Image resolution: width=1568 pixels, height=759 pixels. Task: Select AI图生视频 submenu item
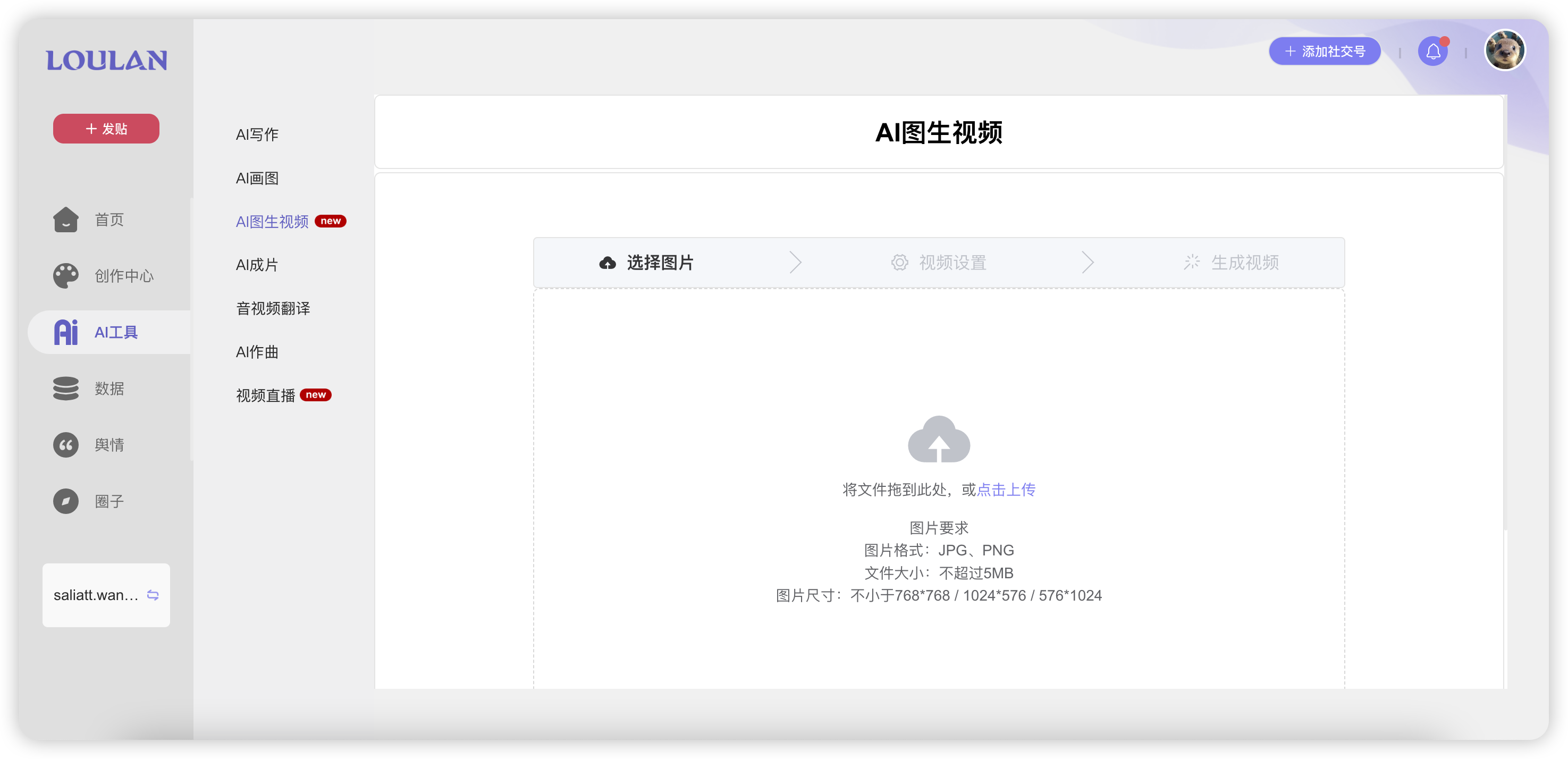[272, 222]
